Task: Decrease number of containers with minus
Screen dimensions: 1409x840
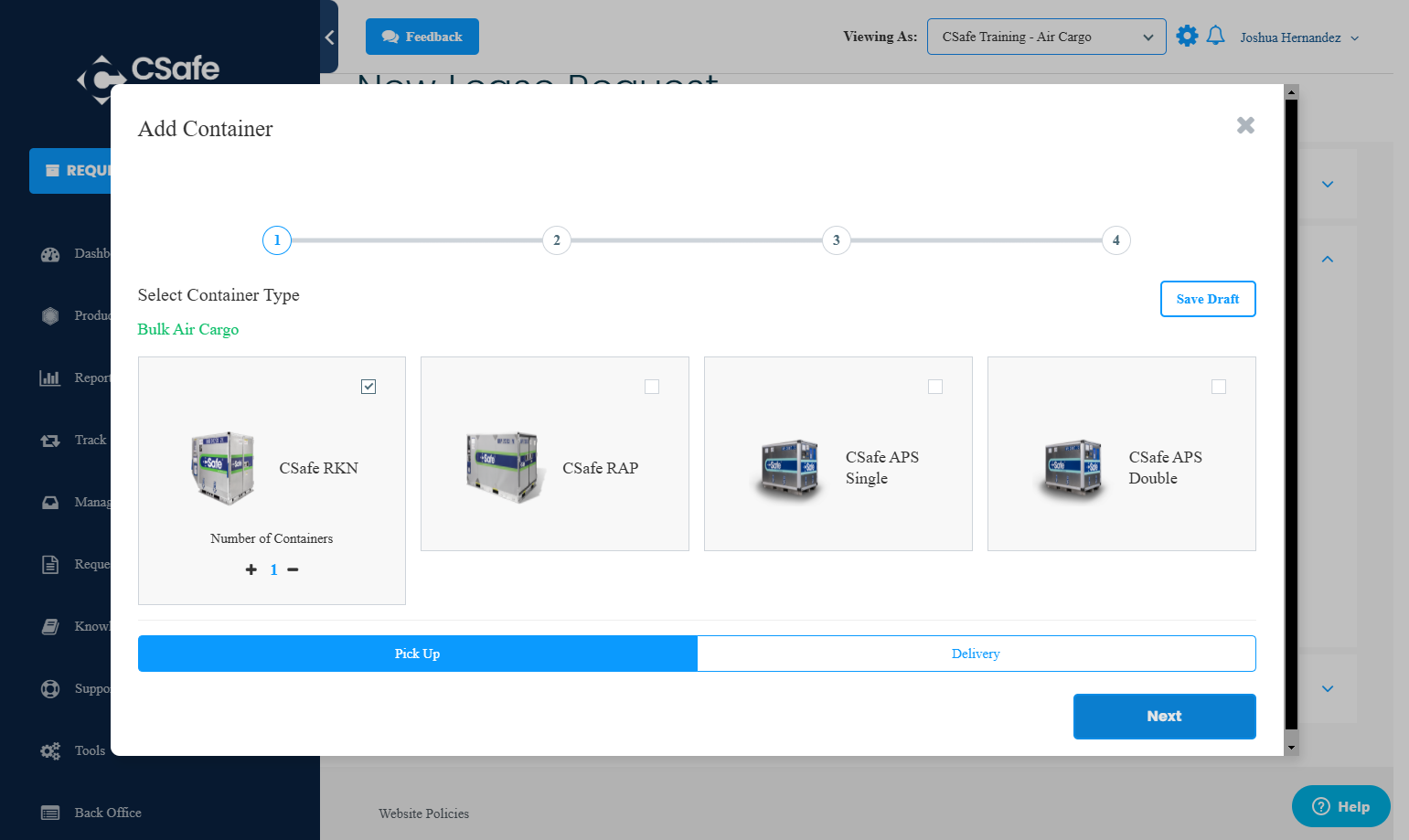Action: (x=293, y=569)
